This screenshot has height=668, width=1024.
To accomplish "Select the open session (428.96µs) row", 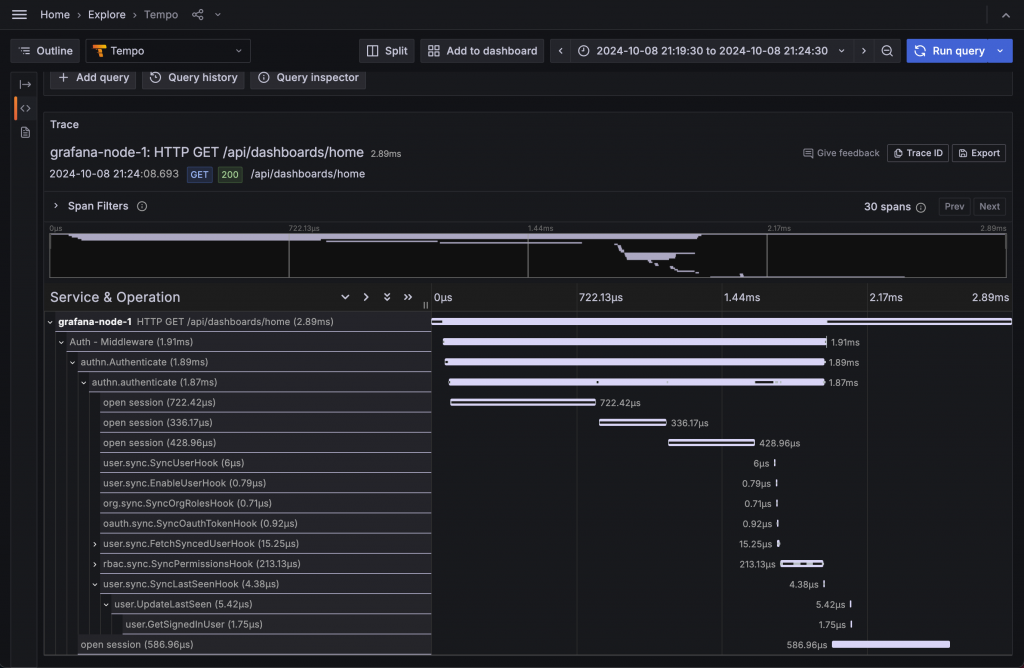I will tap(266, 443).
